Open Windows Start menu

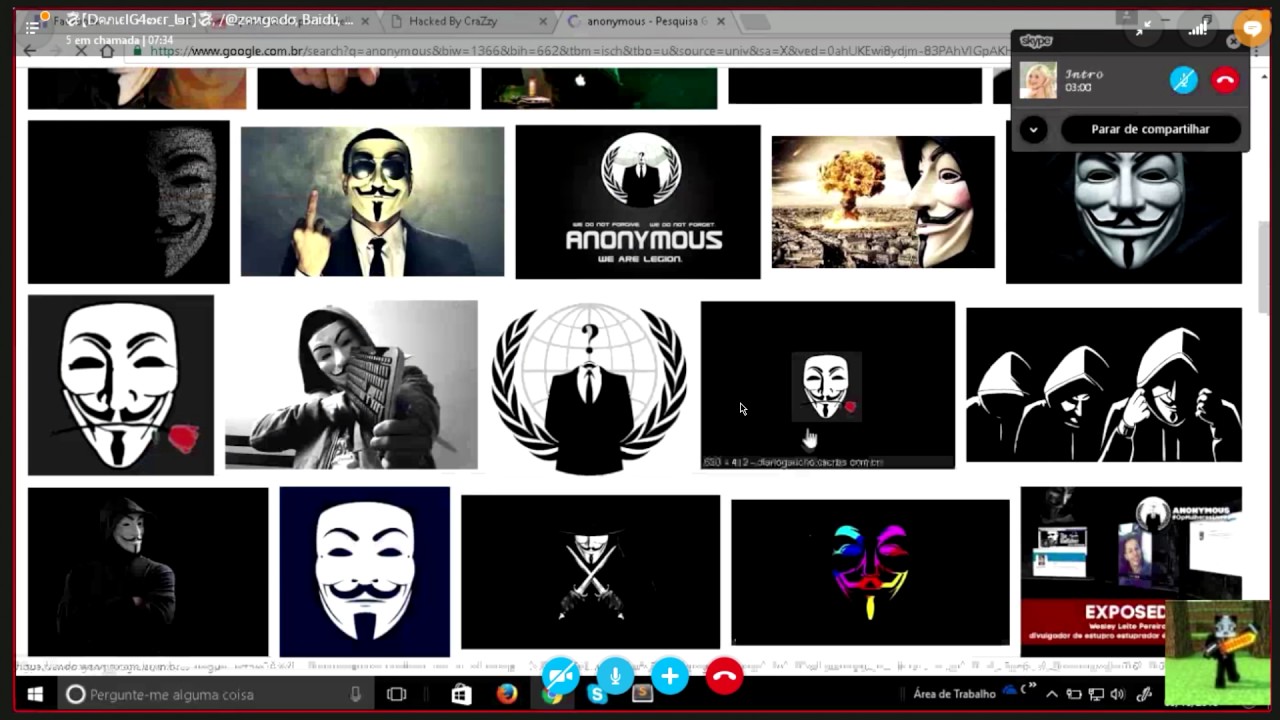point(35,694)
